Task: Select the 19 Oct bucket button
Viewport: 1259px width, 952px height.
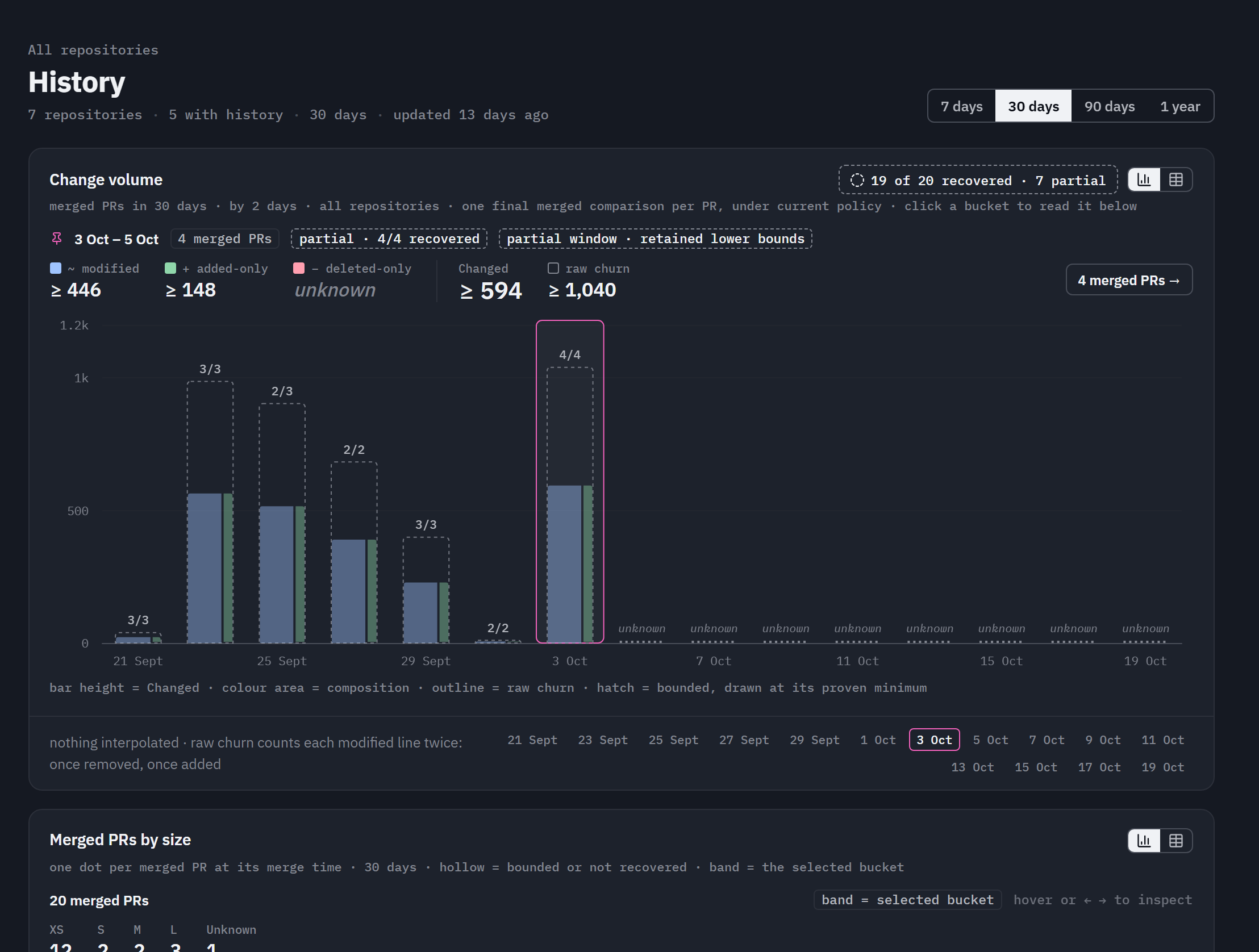Action: 1163,767
